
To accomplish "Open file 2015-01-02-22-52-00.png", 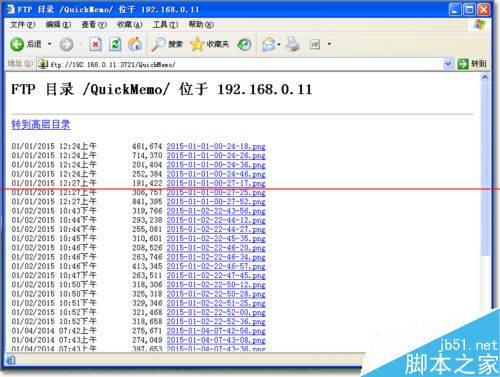I will (216, 313).
